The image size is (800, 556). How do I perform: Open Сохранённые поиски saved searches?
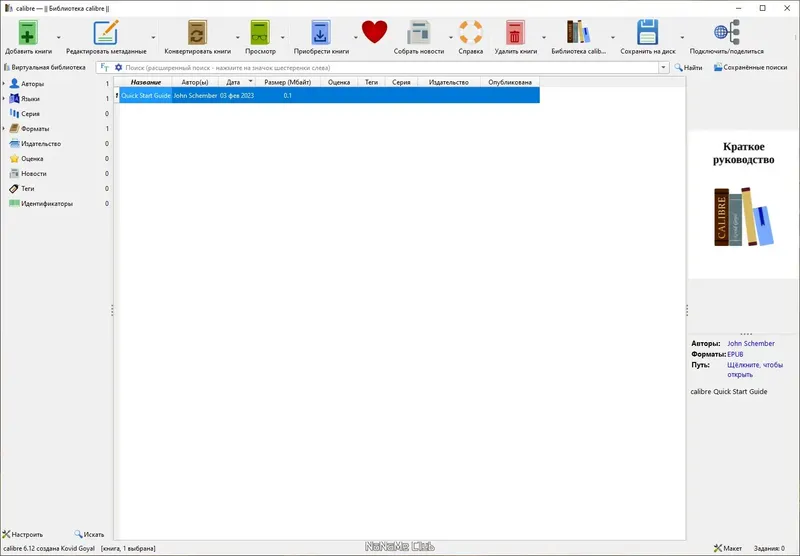(750, 67)
